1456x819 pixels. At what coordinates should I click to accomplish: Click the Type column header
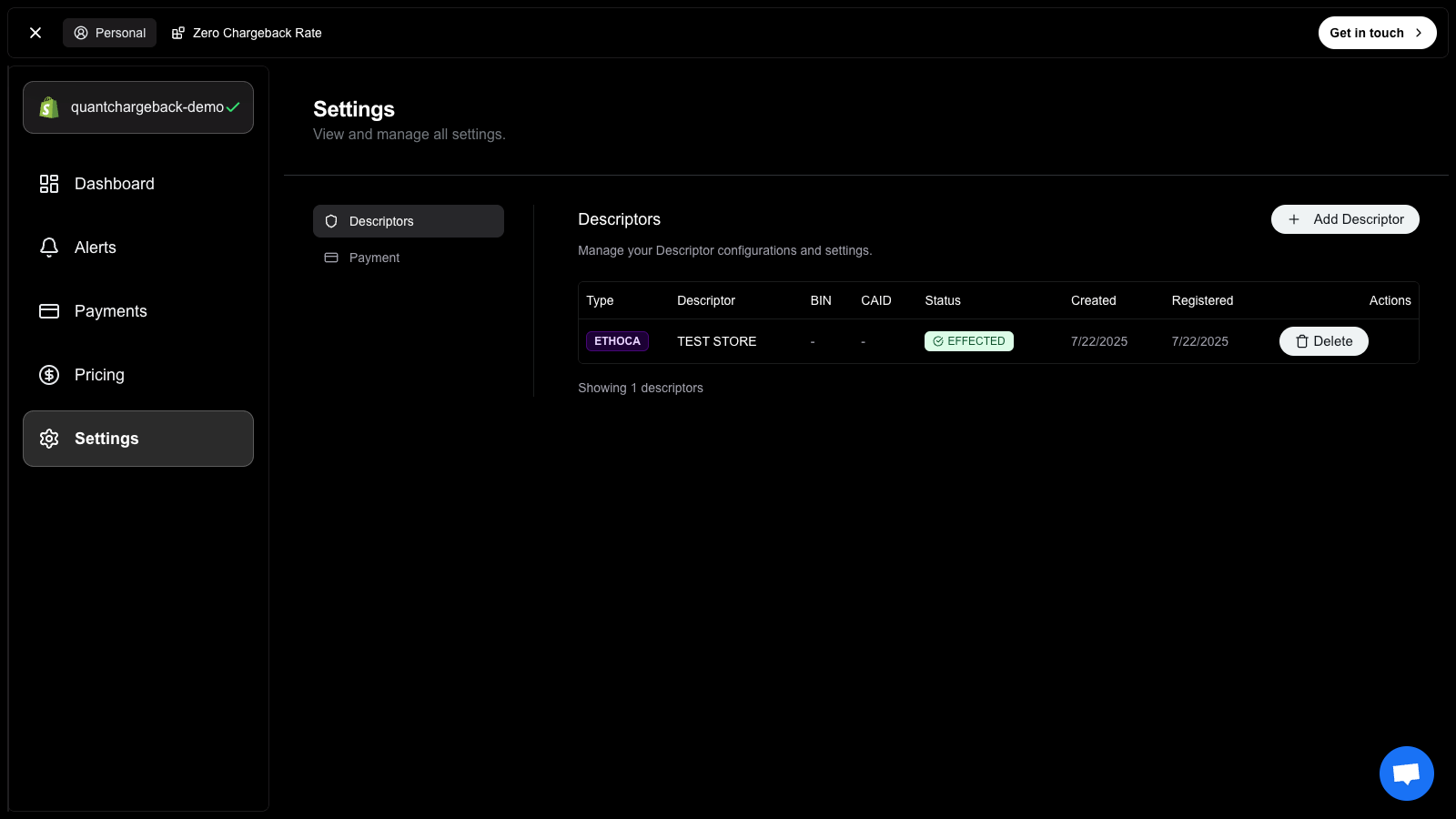pyautogui.click(x=600, y=300)
